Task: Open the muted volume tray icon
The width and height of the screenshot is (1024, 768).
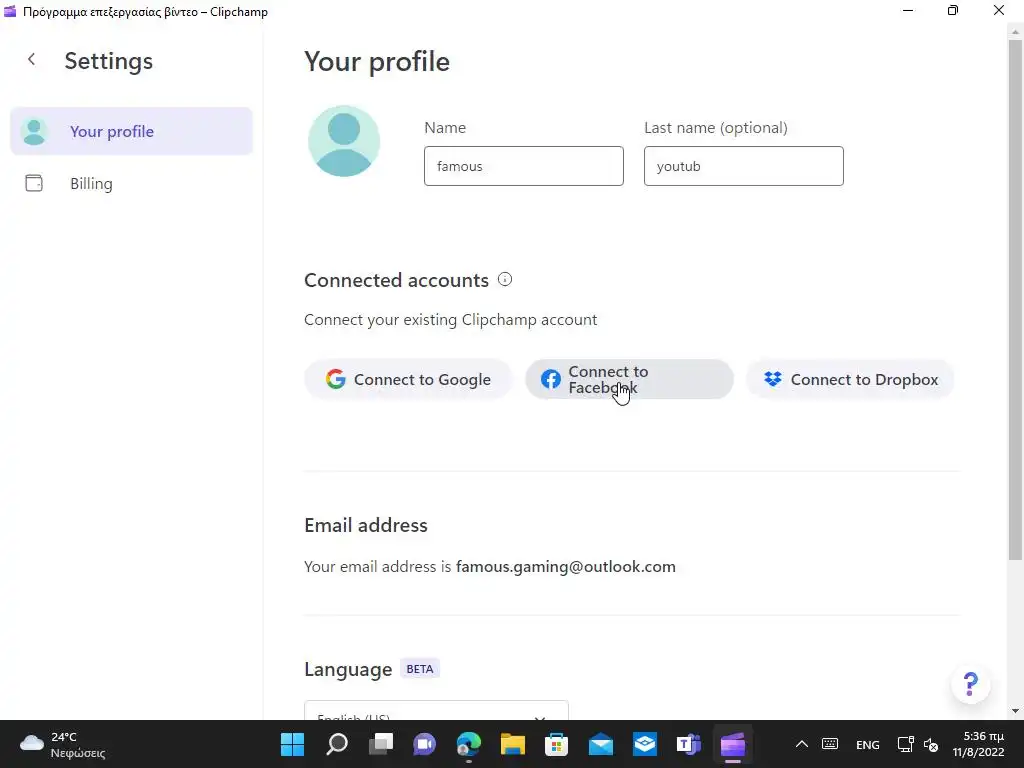Action: coord(931,744)
